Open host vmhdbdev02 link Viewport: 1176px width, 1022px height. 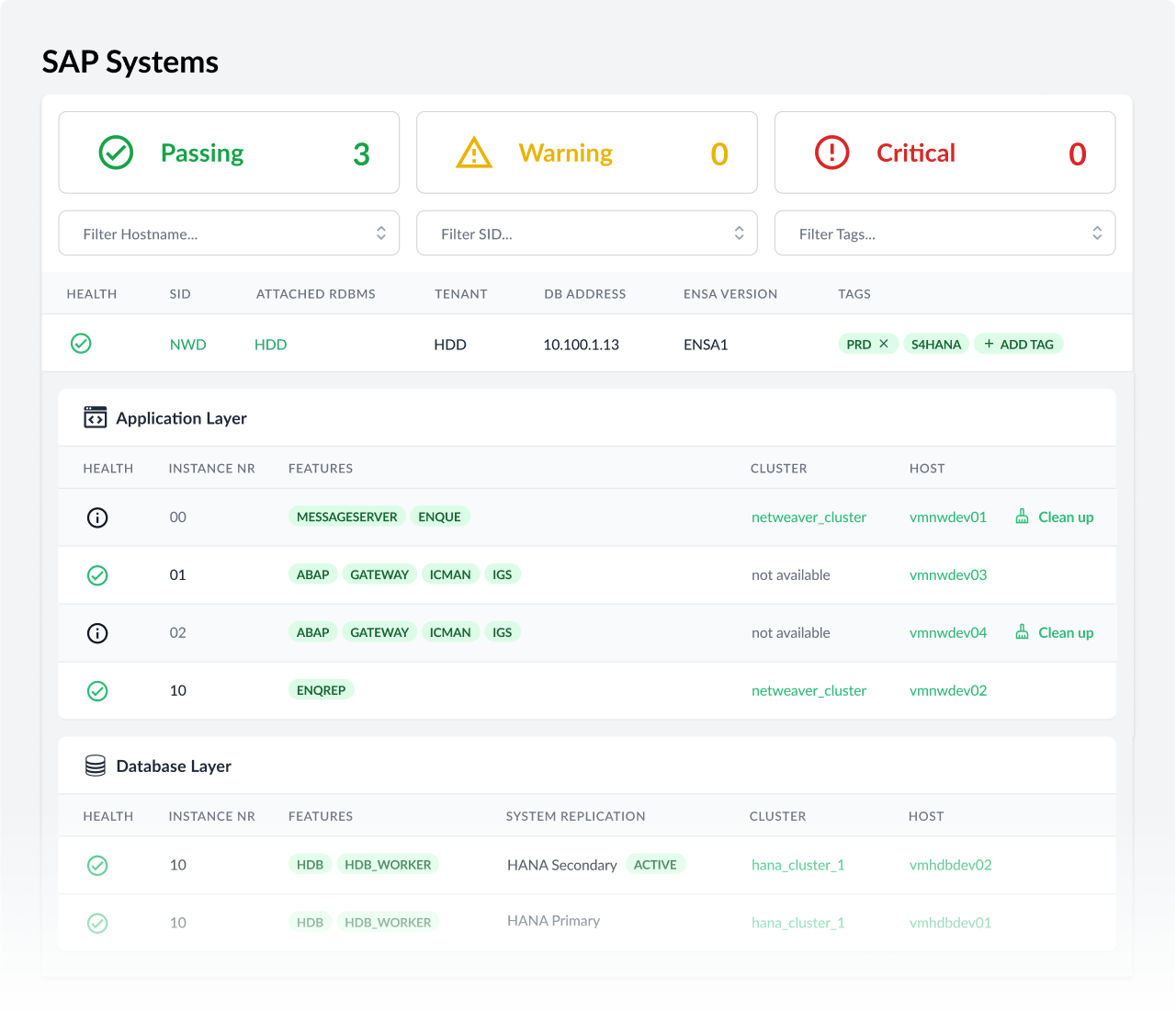click(x=951, y=865)
